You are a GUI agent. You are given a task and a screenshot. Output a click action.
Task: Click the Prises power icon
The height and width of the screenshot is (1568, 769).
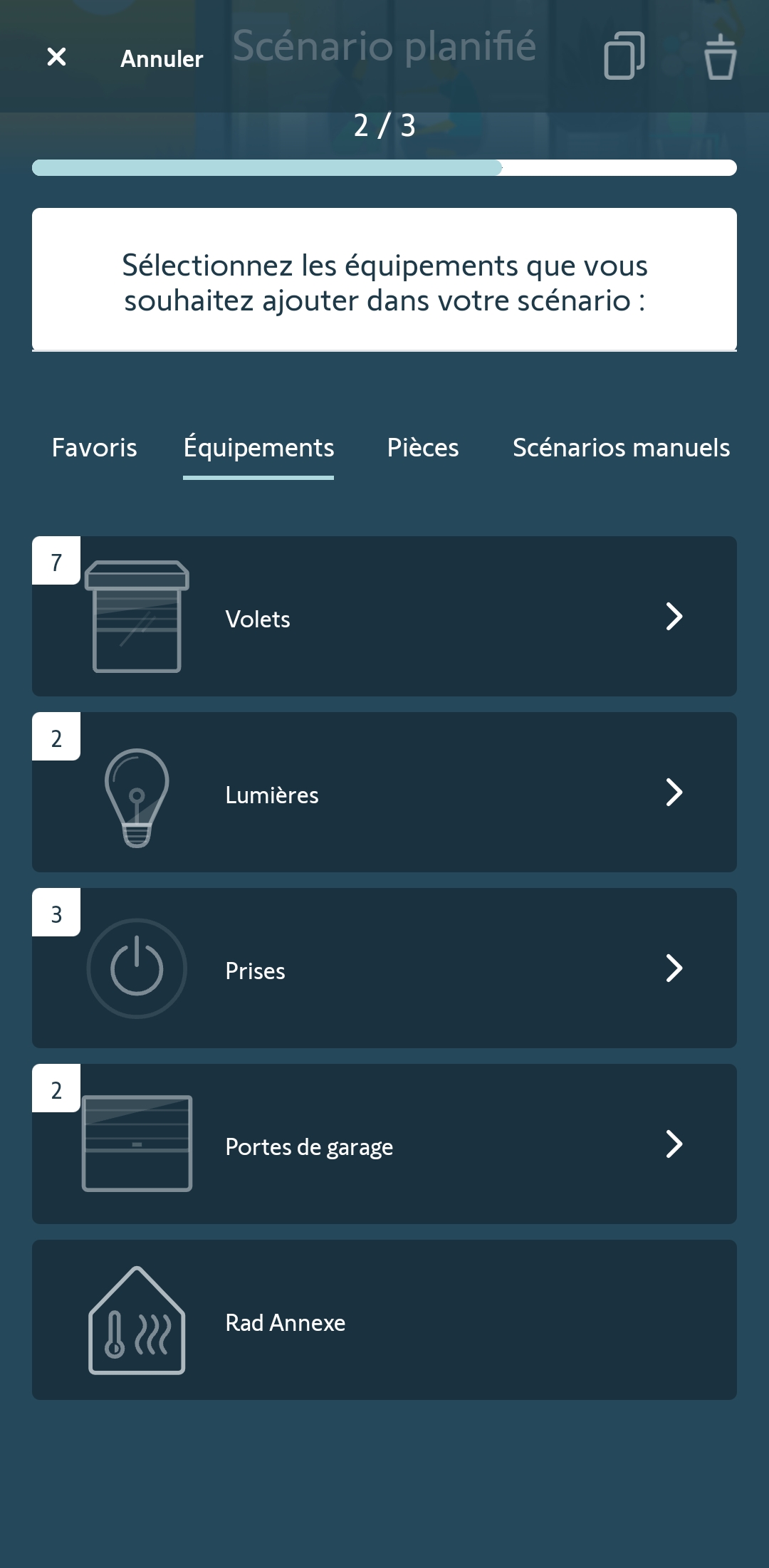tap(137, 968)
